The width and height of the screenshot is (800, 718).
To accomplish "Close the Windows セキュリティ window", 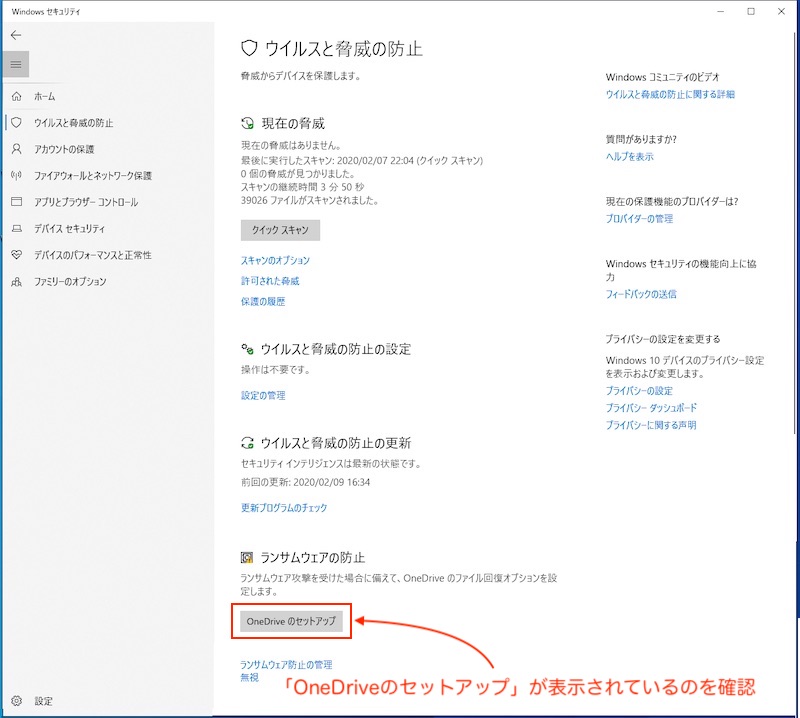I will pos(781,11).
